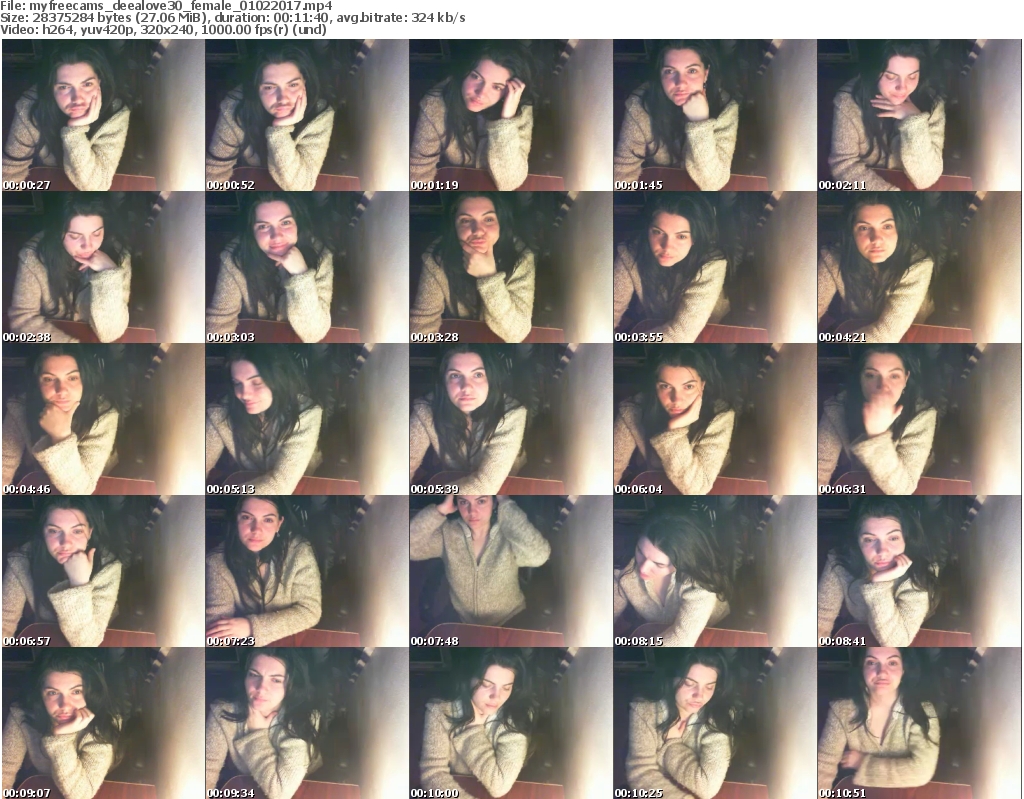Open the thumbnail stamped 00:05:13
1024x799 pixels.
(x=307, y=419)
